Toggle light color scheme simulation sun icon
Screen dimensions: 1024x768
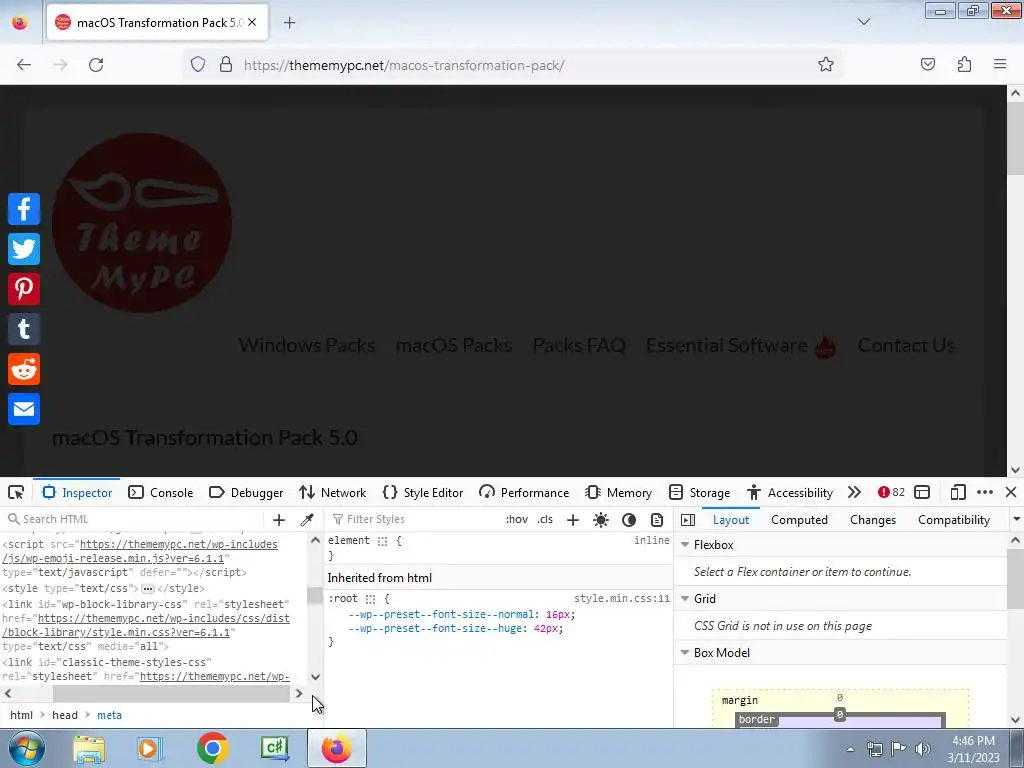pos(601,520)
